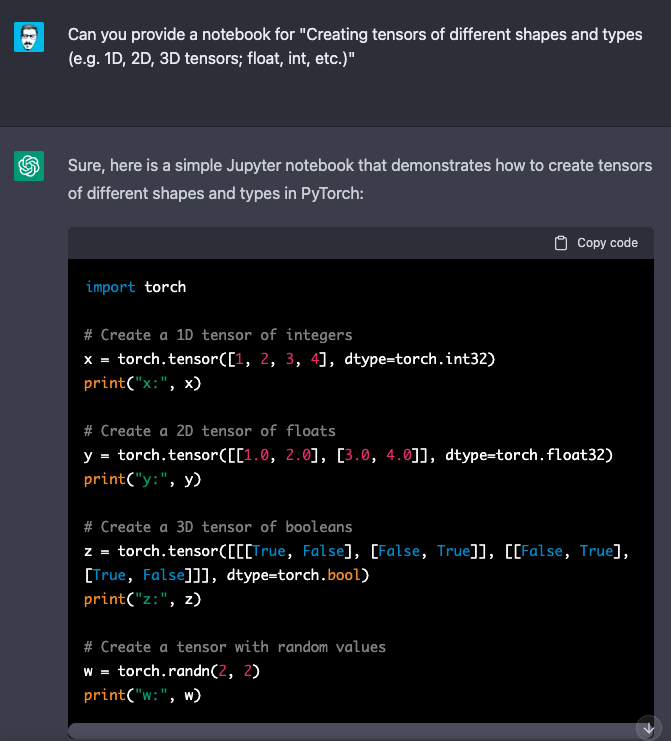Click the line with dtype=torch.float32
The image size is (671, 741).
click(348, 455)
